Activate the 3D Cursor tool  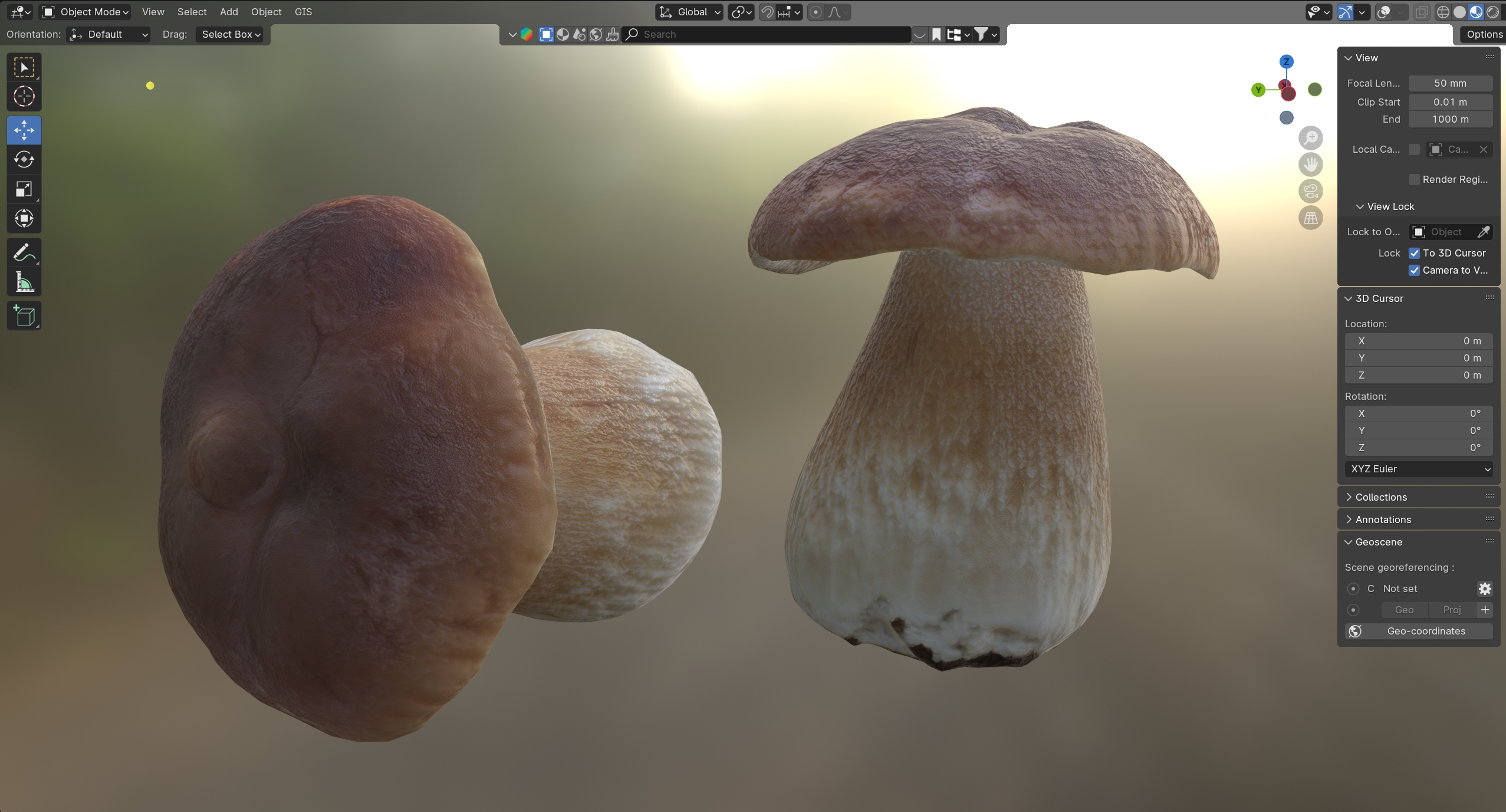pyautogui.click(x=24, y=96)
